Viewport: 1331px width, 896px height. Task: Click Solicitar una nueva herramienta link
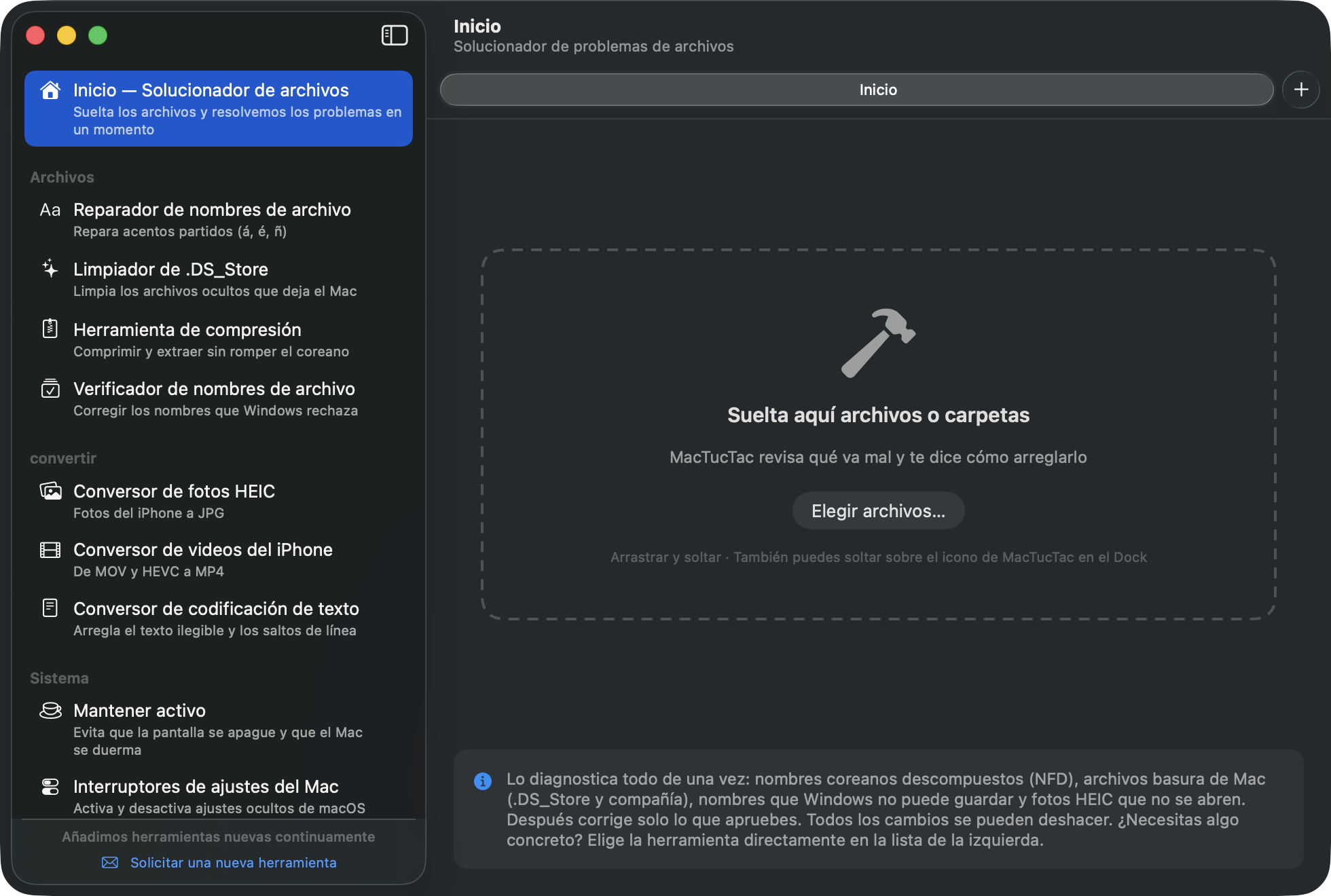coord(233,863)
